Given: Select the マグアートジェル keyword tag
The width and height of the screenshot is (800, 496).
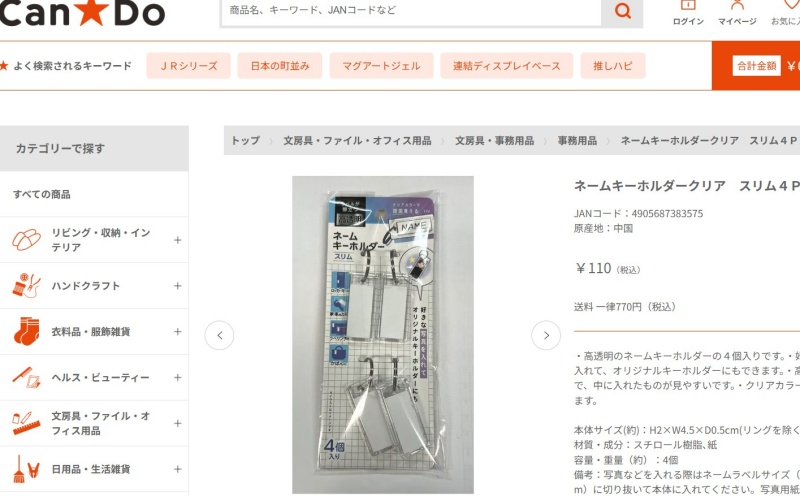Looking at the screenshot, I should coord(381,66).
